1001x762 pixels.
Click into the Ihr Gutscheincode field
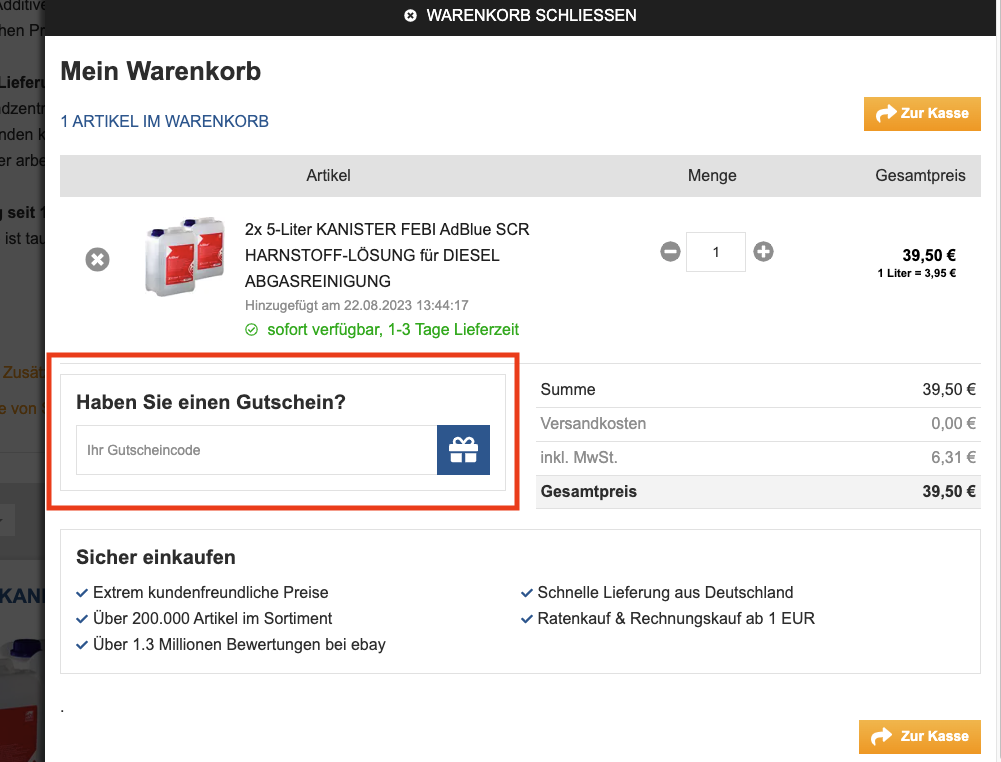[x=256, y=450]
